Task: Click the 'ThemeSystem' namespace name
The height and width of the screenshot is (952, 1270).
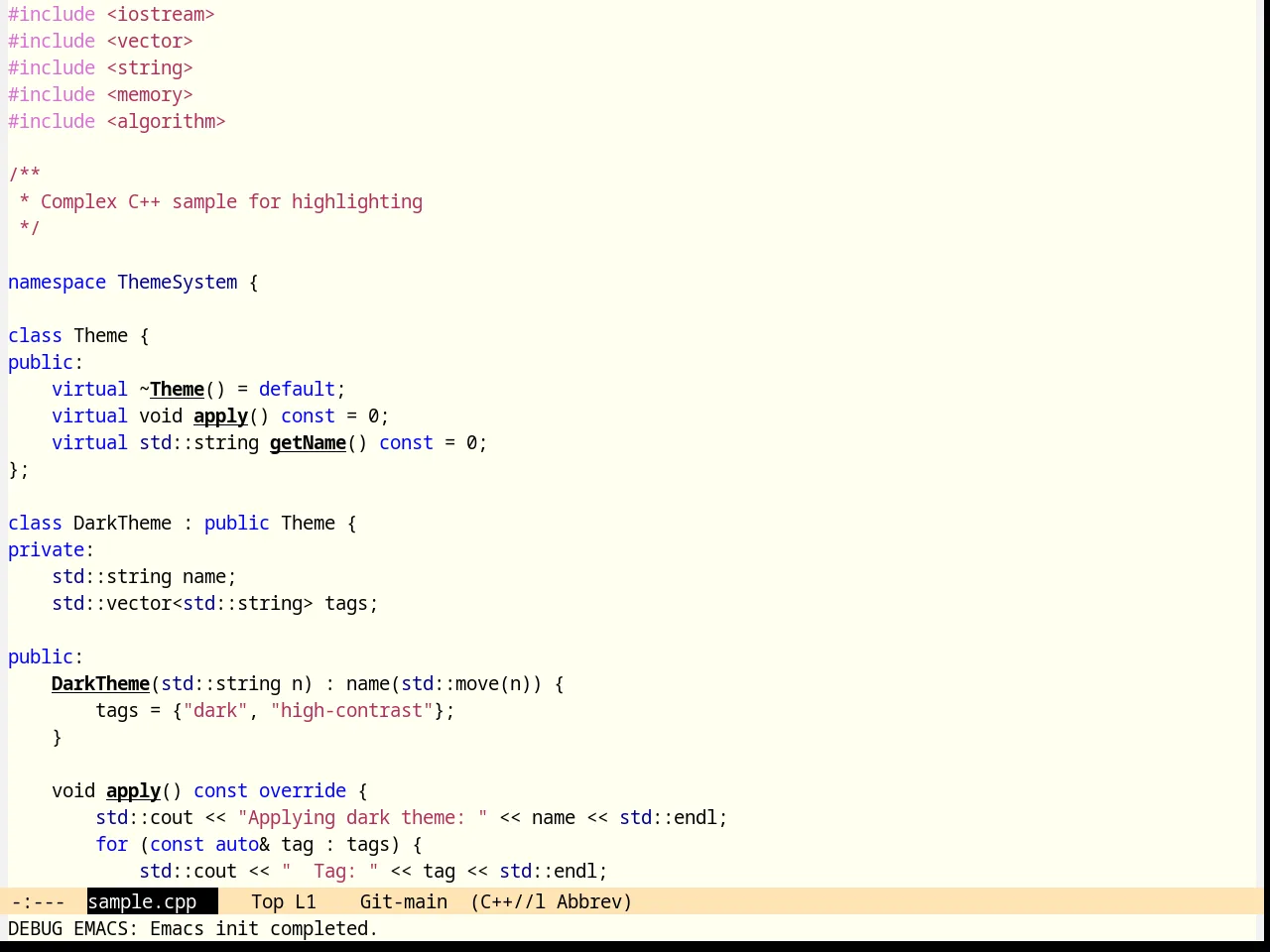Action: pos(178,282)
